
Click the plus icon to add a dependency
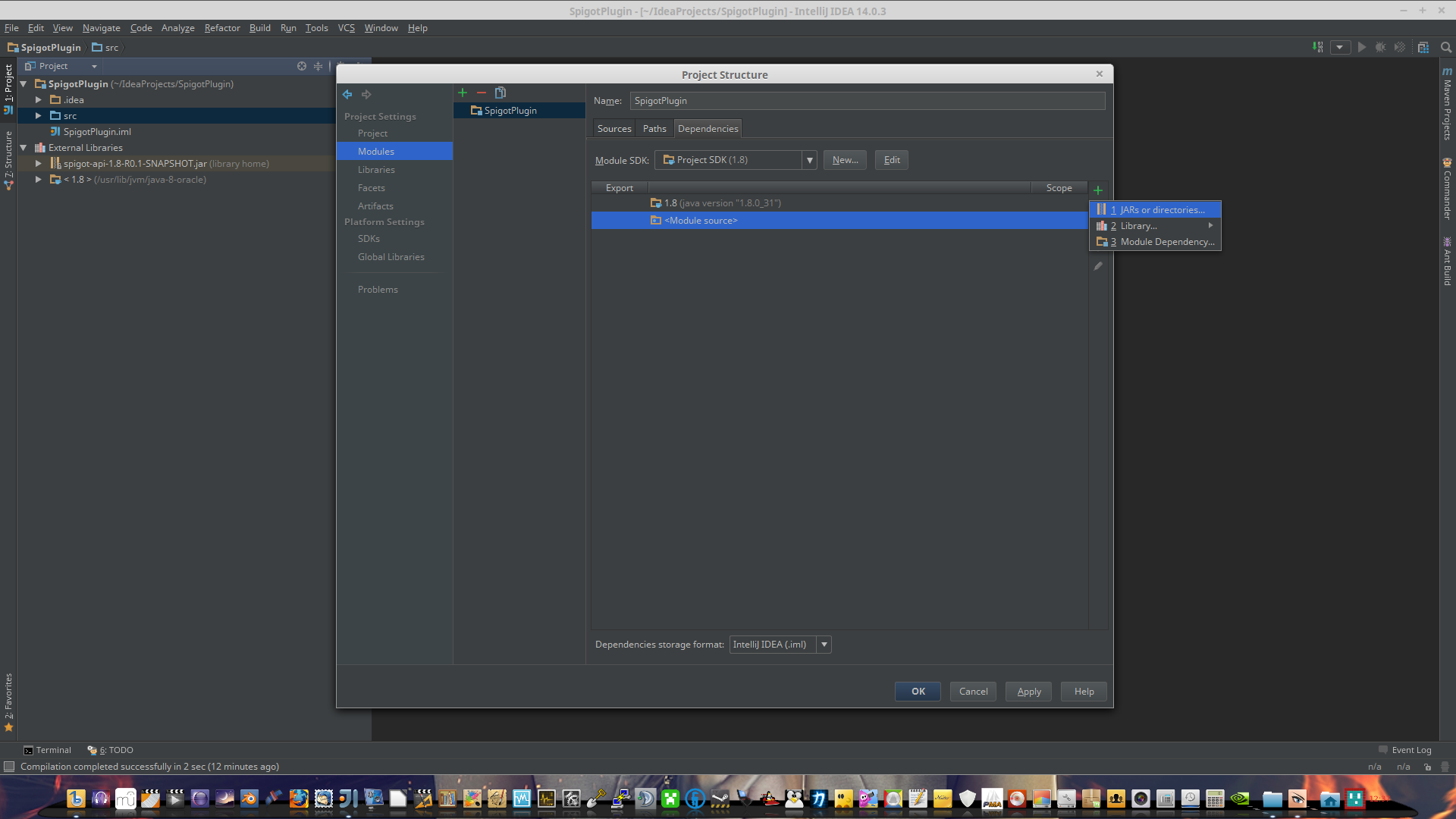(x=1097, y=190)
